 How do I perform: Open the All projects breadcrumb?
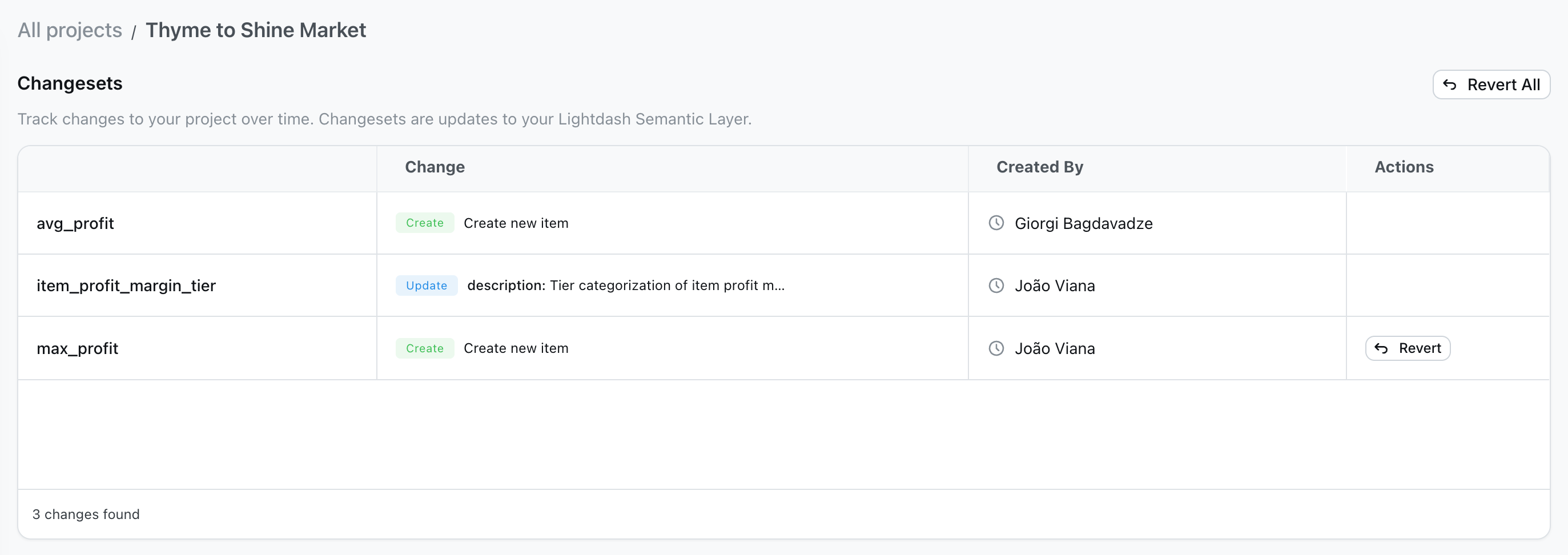pos(70,29)
